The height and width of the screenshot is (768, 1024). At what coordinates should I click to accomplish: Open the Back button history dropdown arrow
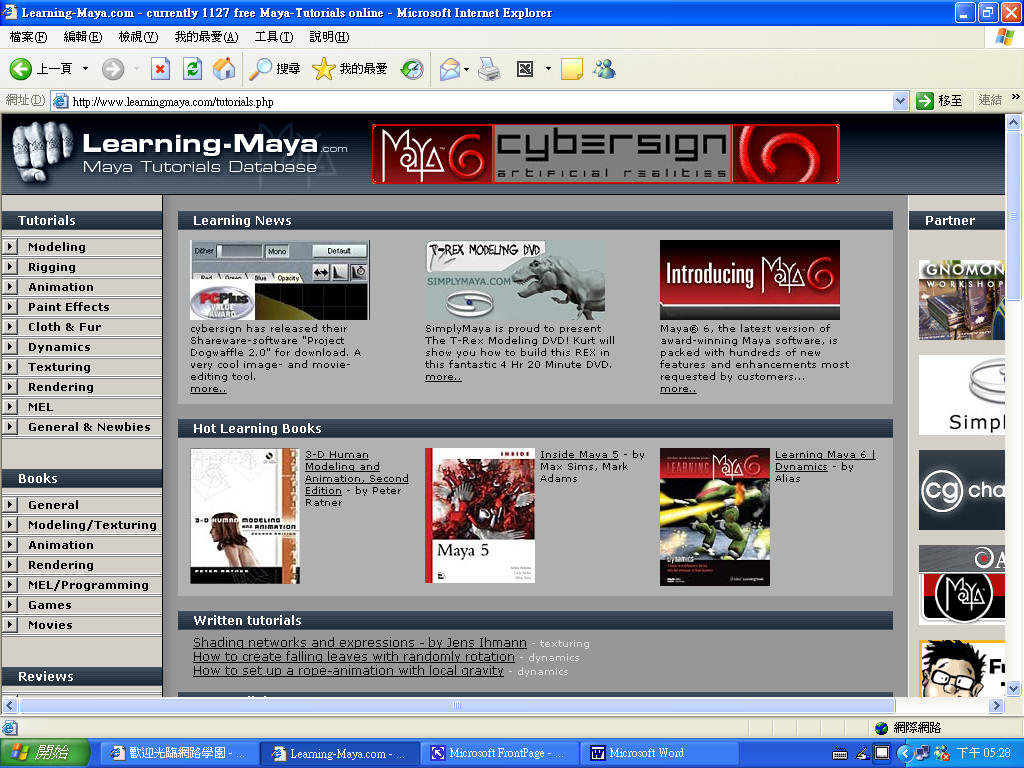point(85,69)
